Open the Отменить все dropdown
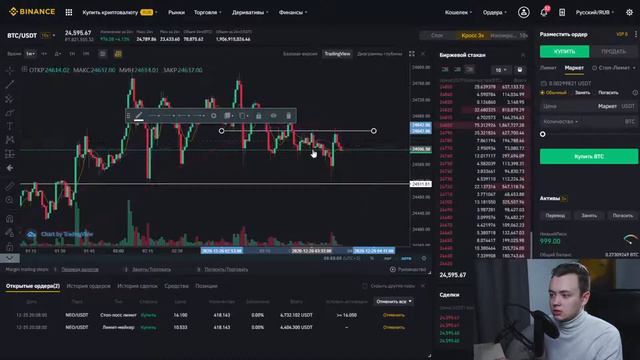This screenshot has height=360, width=640. tap(394, 302)
